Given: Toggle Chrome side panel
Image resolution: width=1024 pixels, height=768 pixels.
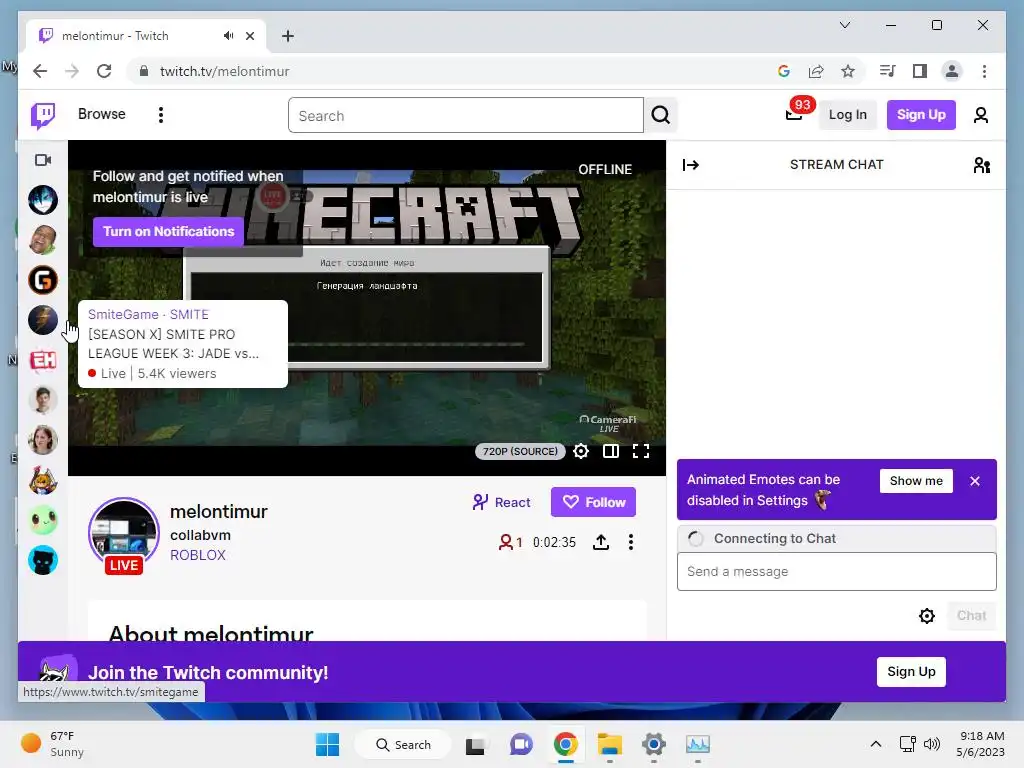Looking at the screenshot, I should pos(920,71).
